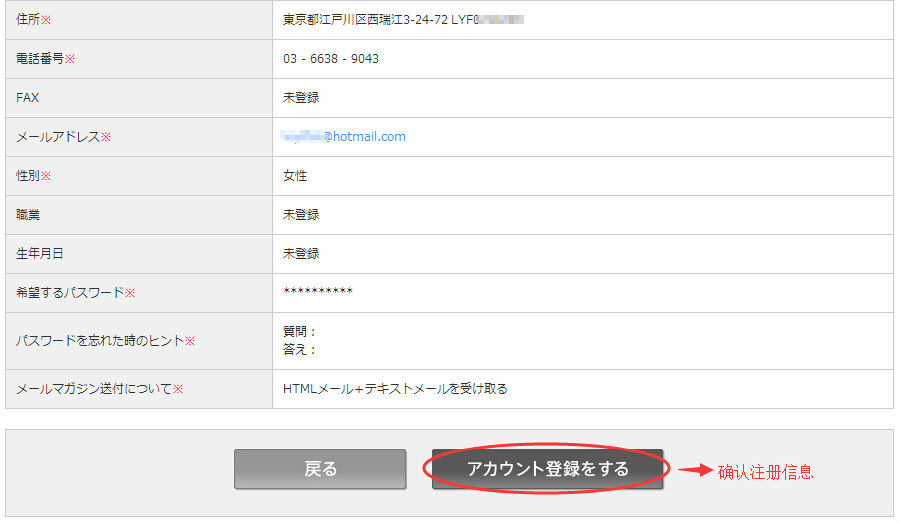The height and width of the screenshot is (523, 900).
Task: Select the 生年月日 row label
Action: tap(40, 254)
